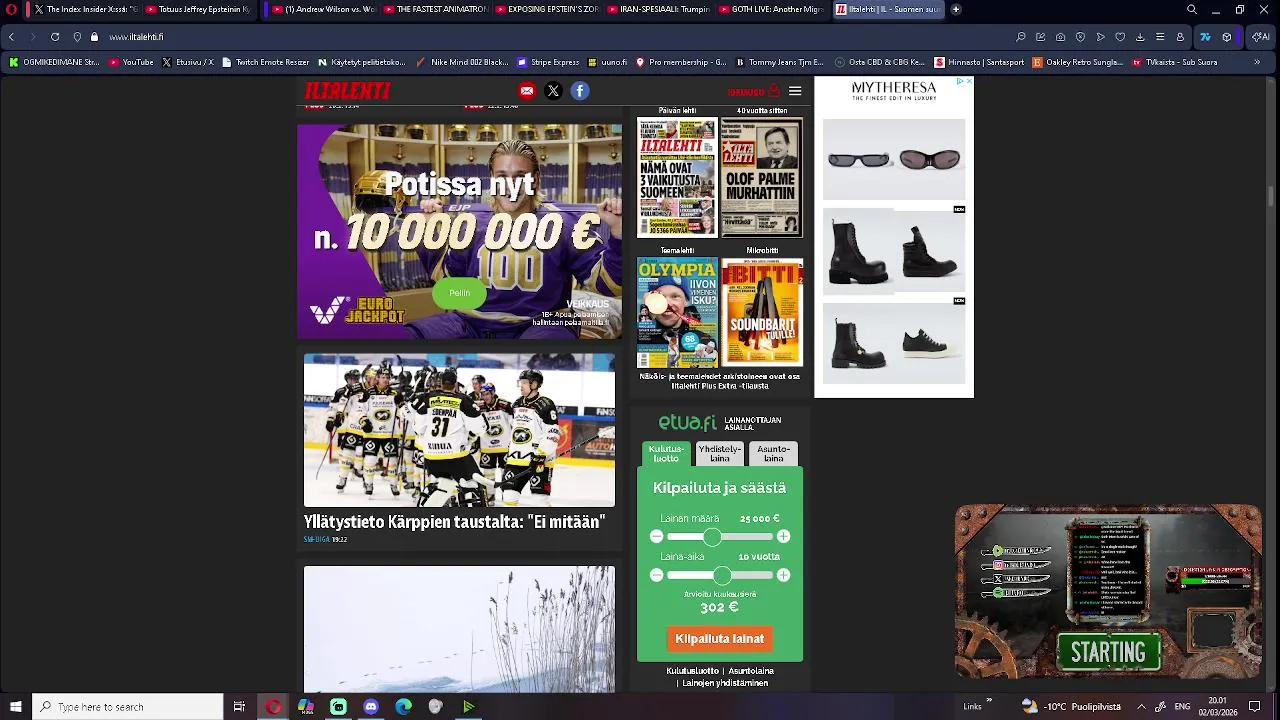Click the Windows taskbar search box
This screenshot has height=720, width=1280.
click(x=128, y=707)
